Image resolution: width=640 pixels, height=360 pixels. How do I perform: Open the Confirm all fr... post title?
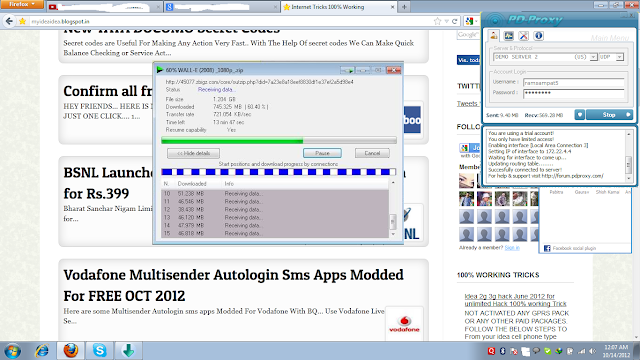(108, 91)
